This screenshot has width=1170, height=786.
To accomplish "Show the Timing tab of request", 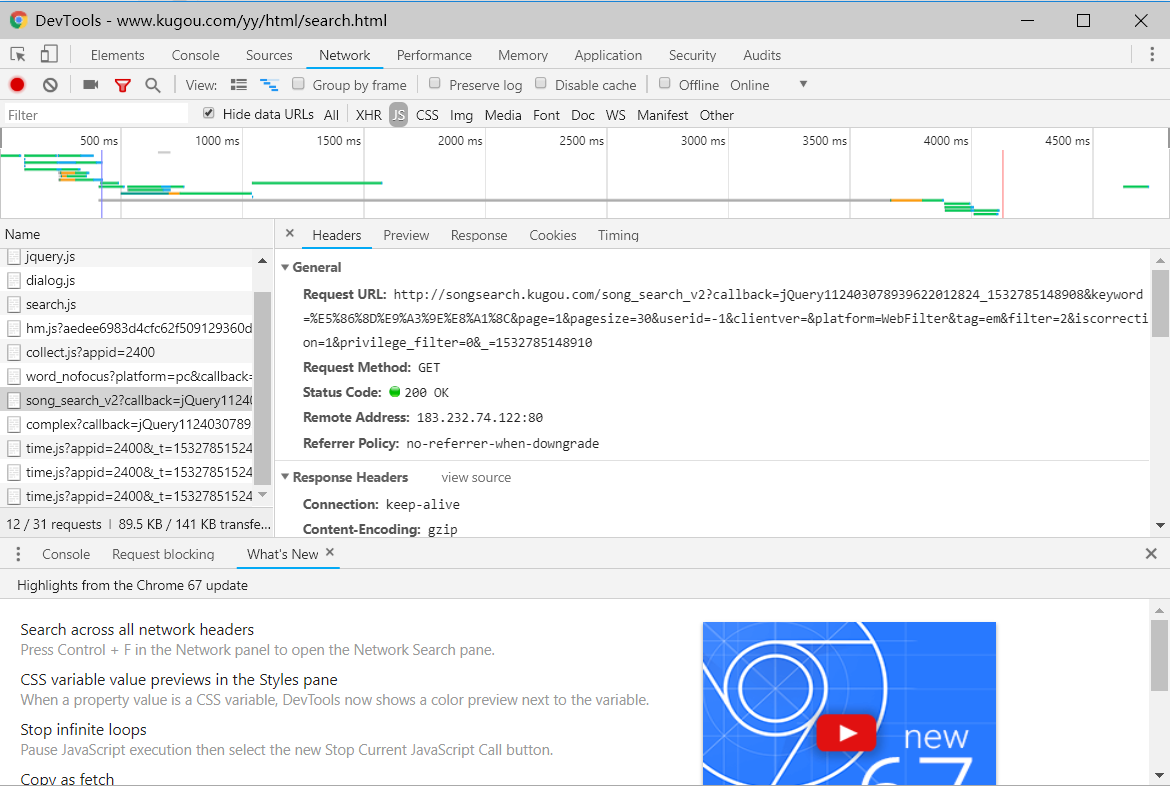I will (618, 235).
